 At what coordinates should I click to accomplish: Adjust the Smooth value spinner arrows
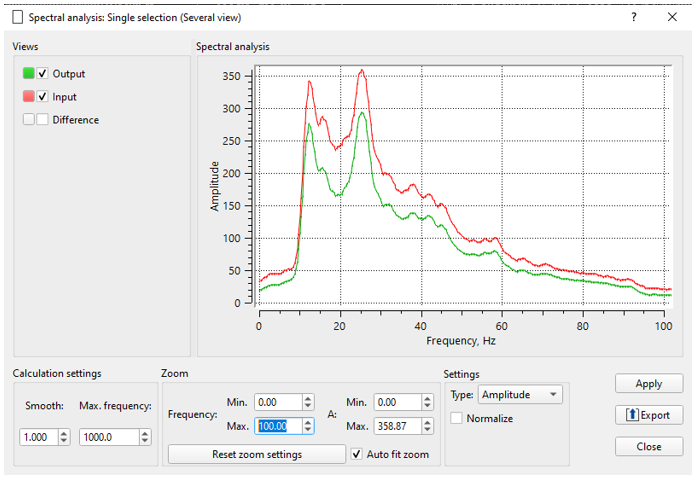(x=65, y=437)
